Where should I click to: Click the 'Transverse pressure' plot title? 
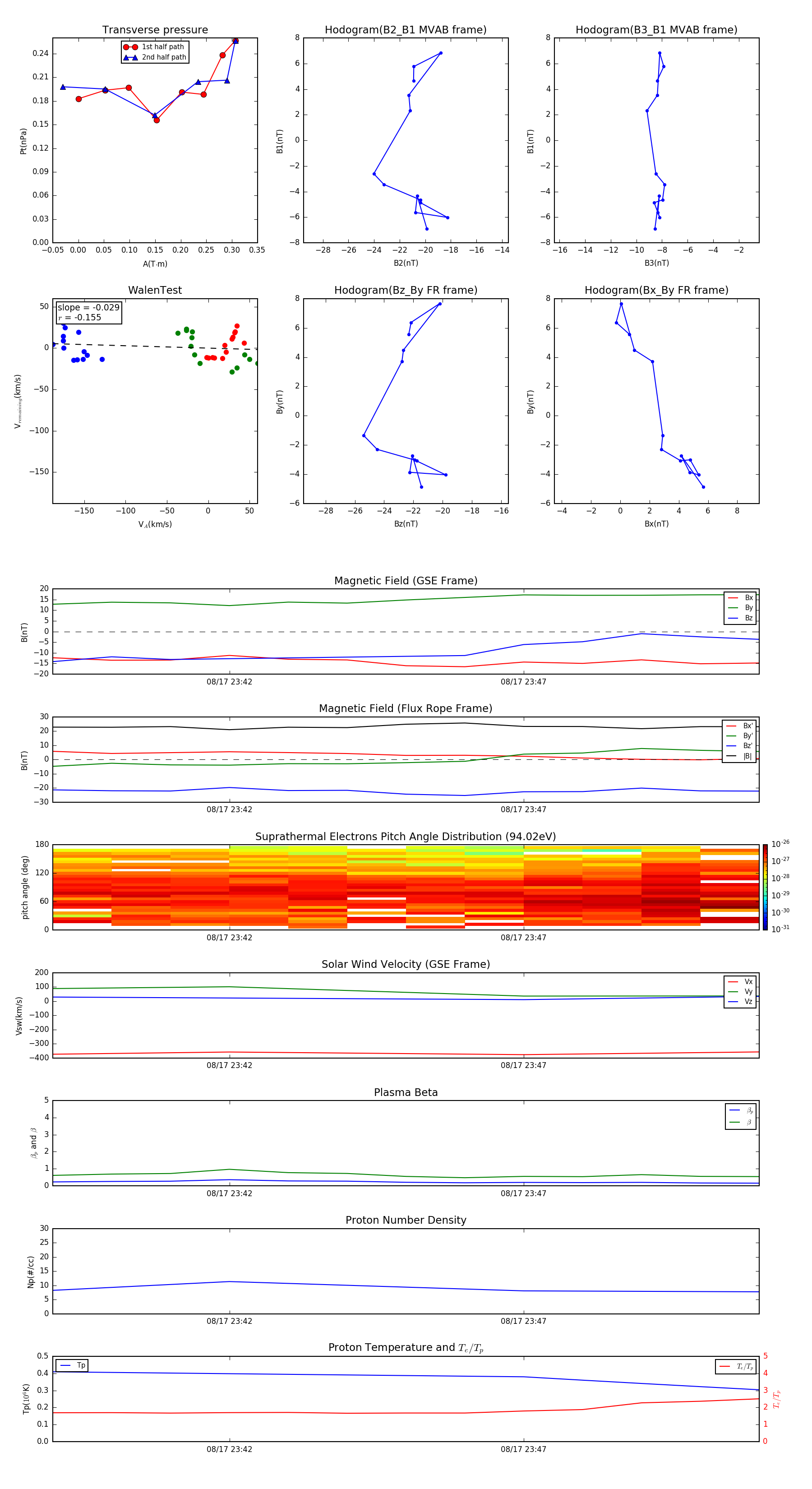(155, 30)
